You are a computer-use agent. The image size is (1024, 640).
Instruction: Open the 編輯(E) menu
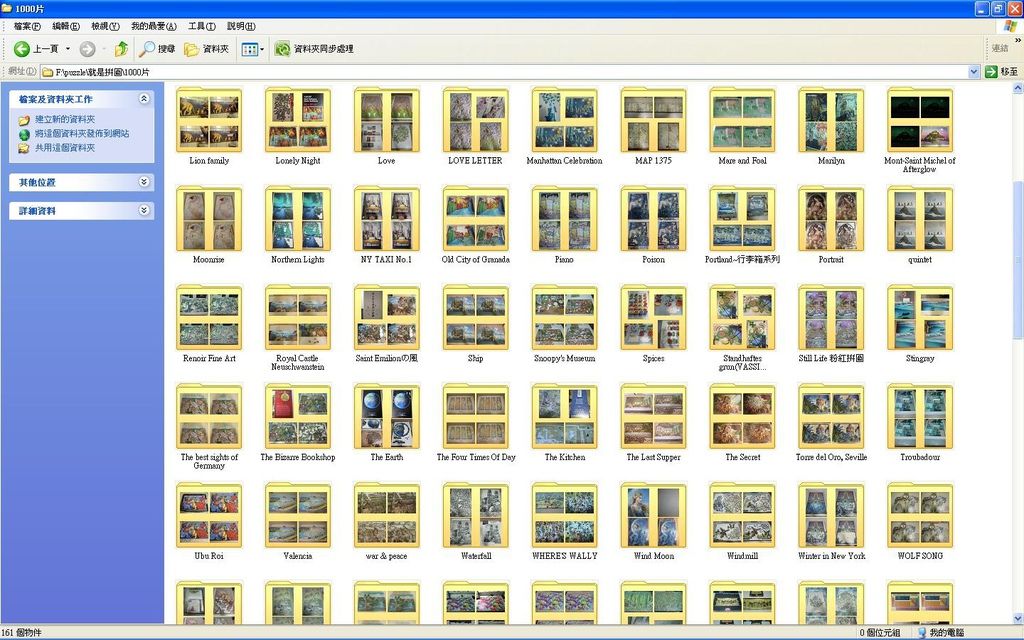[x=66, y=26]
